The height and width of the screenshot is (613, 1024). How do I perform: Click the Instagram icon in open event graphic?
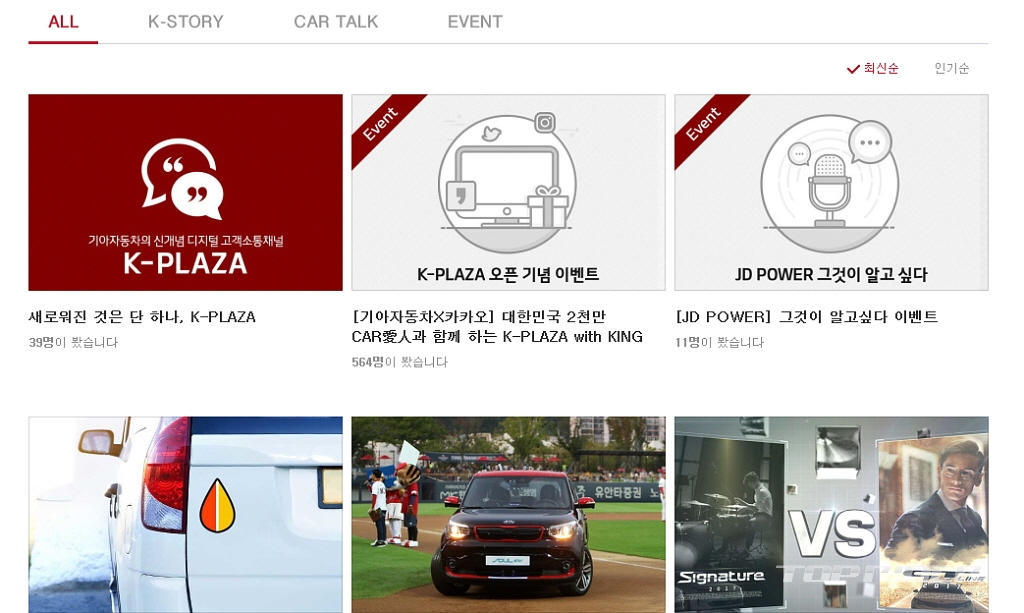pyautogui.click(x=545, y=123)
